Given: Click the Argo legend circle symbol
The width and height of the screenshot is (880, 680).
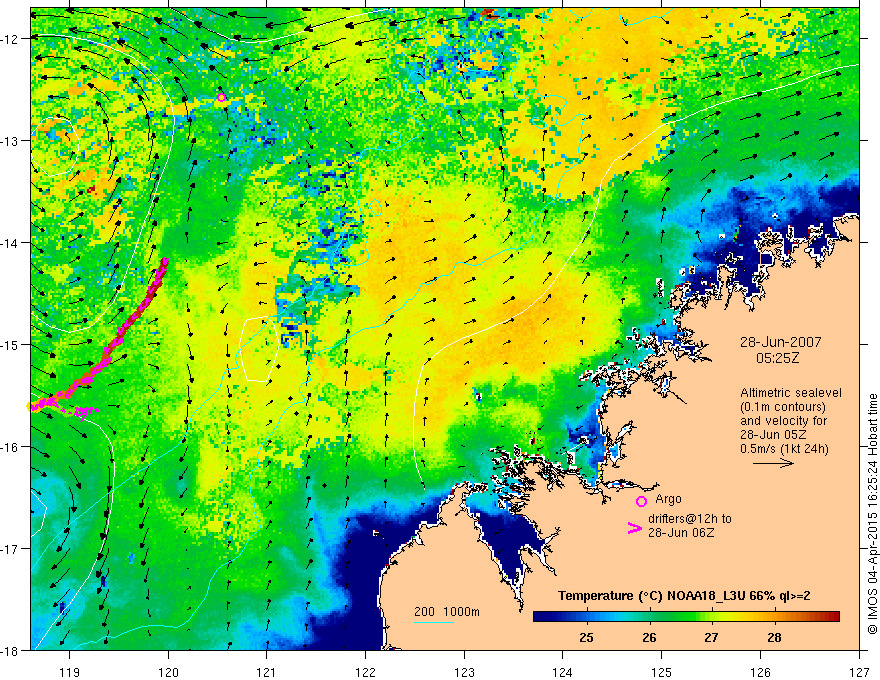Looking at the screenshot, I should (641, 502).
